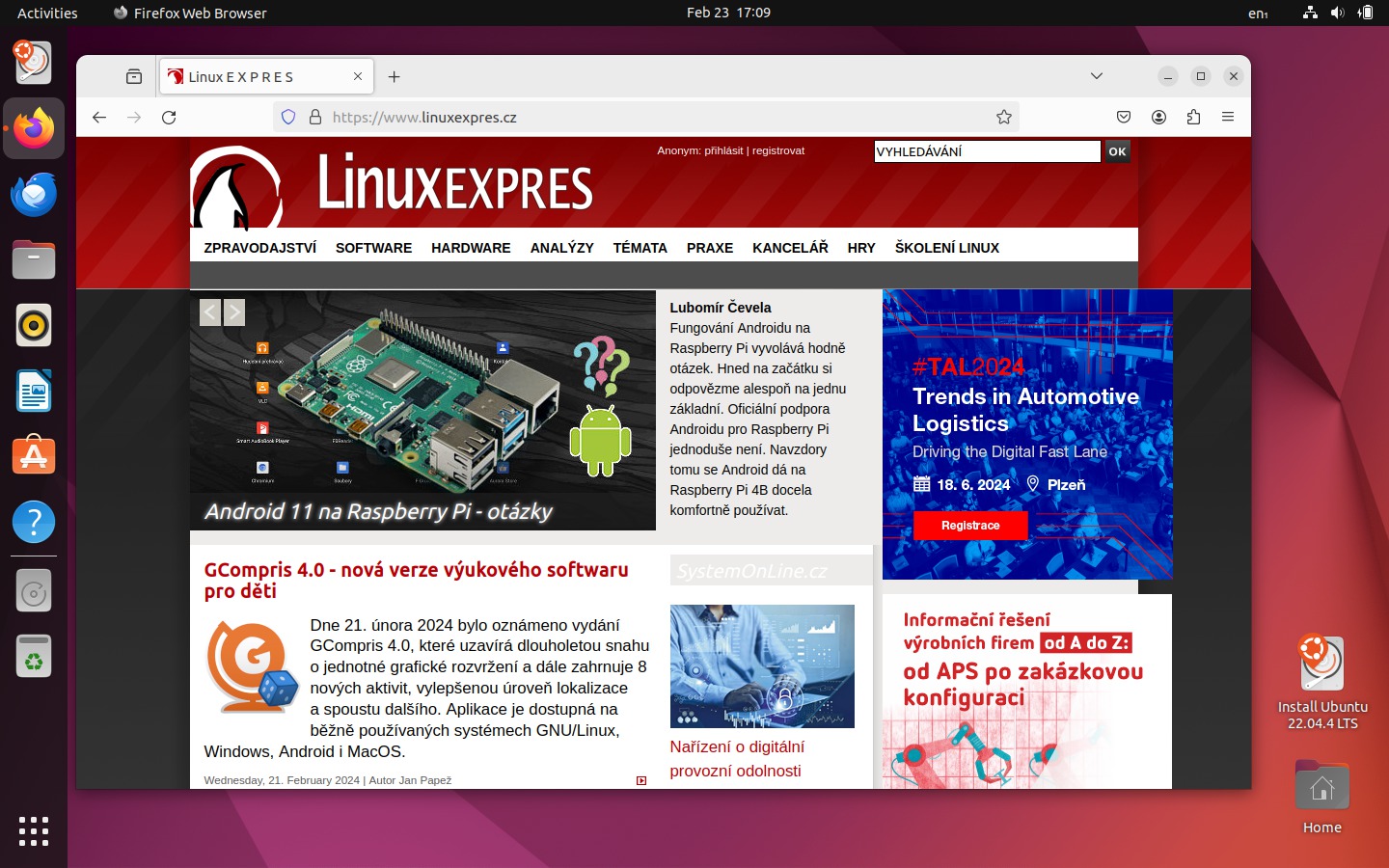The width and height of the screenshot is (1389, 868).
Task: Open the Firefox account menu
Action: tap(1158, 117)
